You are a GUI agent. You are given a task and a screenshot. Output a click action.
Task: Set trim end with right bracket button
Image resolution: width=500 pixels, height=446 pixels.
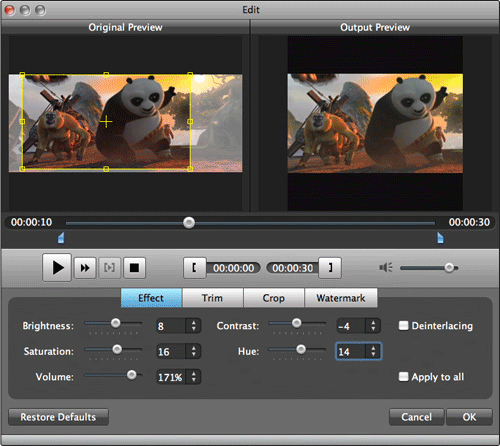click(330, 268)
